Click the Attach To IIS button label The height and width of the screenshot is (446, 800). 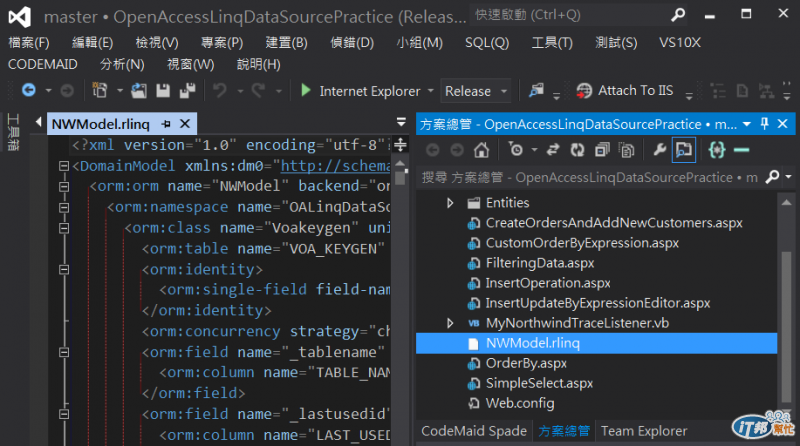pyautogui.click(x=635, y=91)
